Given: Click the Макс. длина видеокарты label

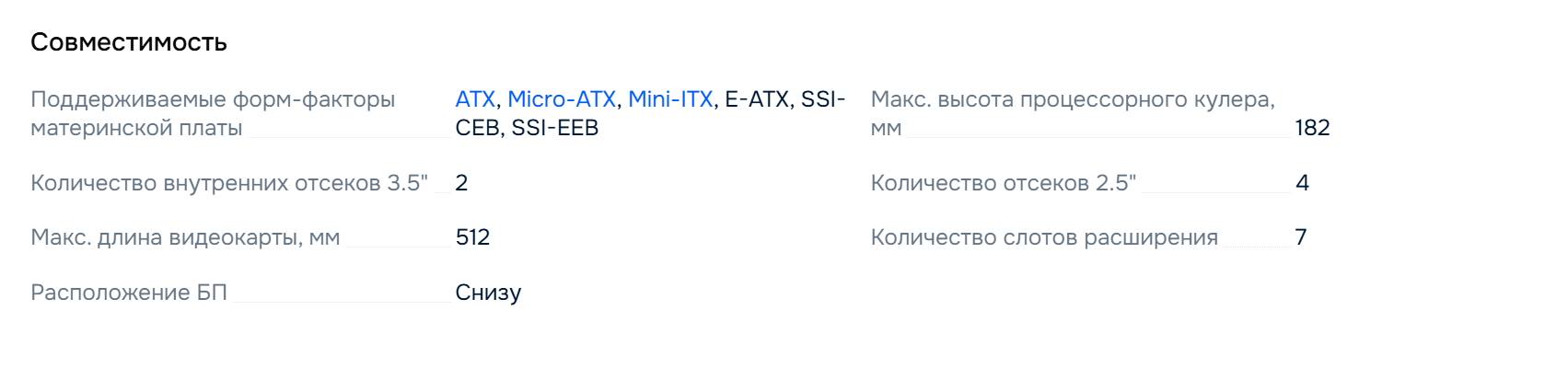Looking at the screenshot, I should (x=185, y=237).
